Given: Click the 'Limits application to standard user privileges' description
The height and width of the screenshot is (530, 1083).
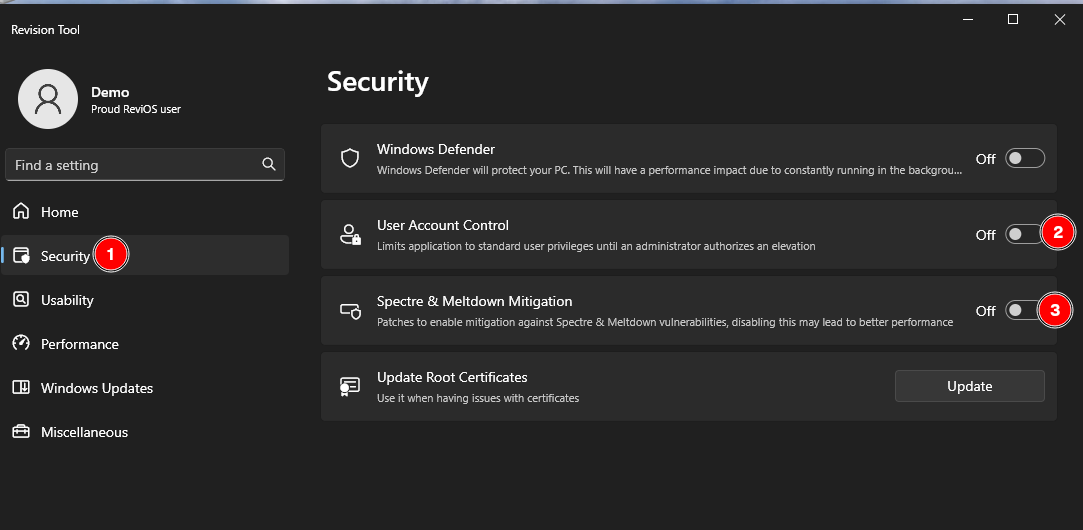Looking at the screenshot, I should click(596, 245).
